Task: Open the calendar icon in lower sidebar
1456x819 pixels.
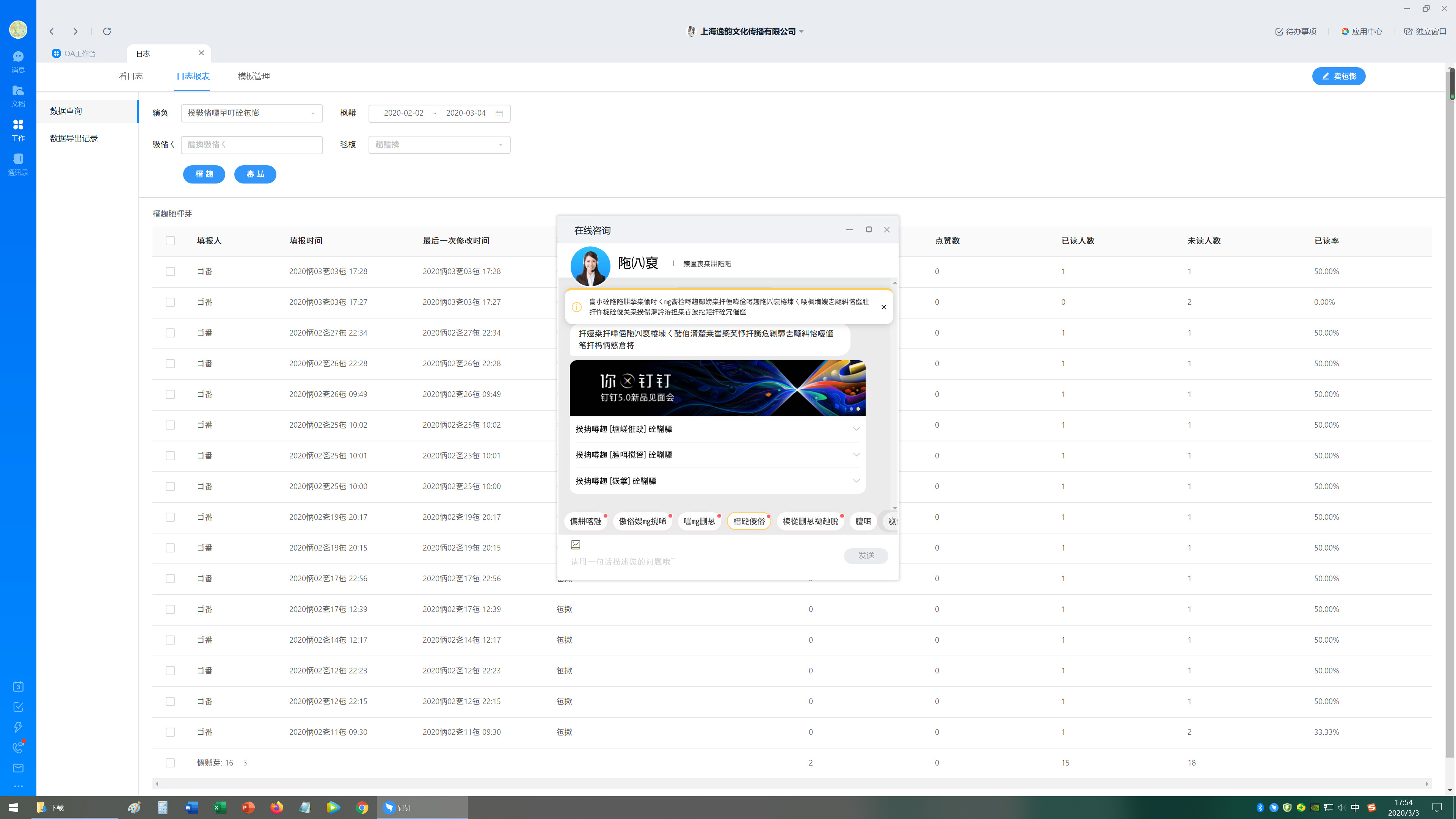Action: [18, 686]
